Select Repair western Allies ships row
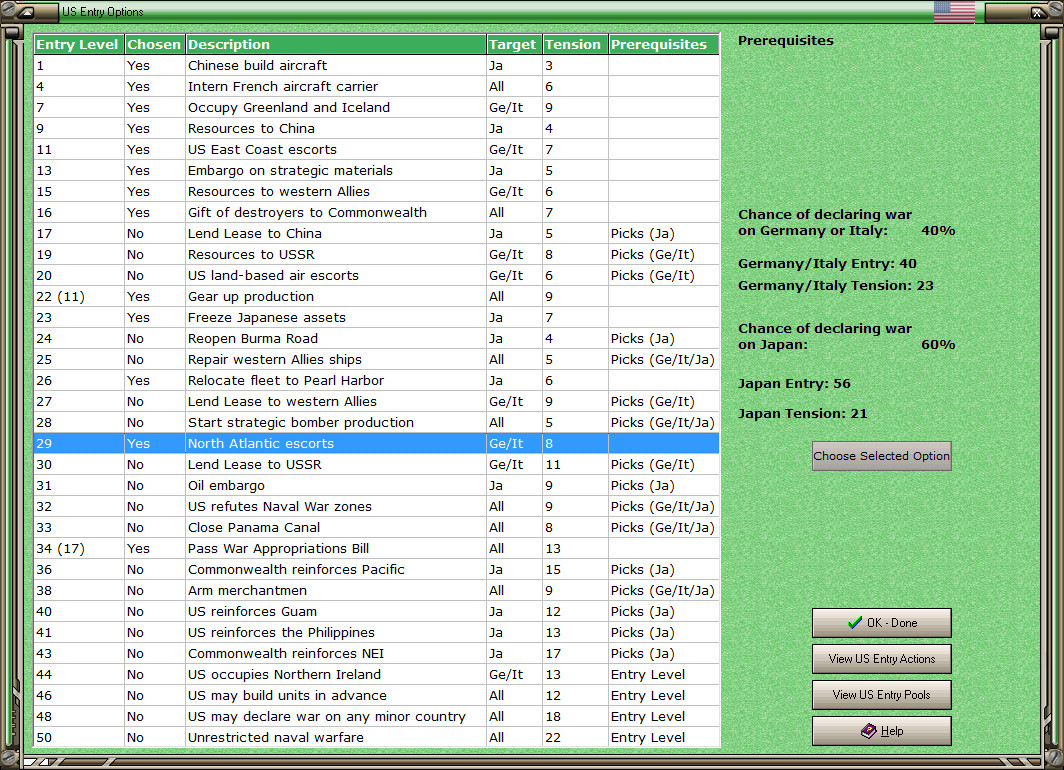 pos(377,360)
